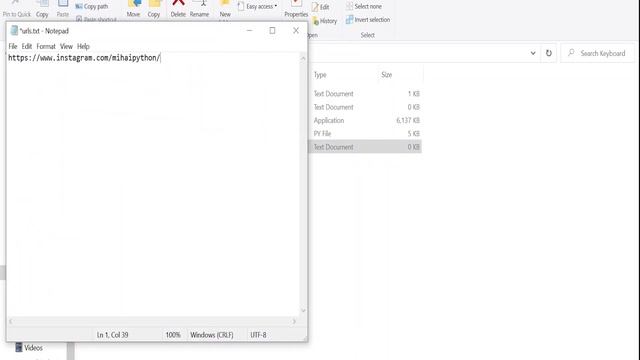Click Windows (CRLF) in Notepad status bar

point(212,335)
